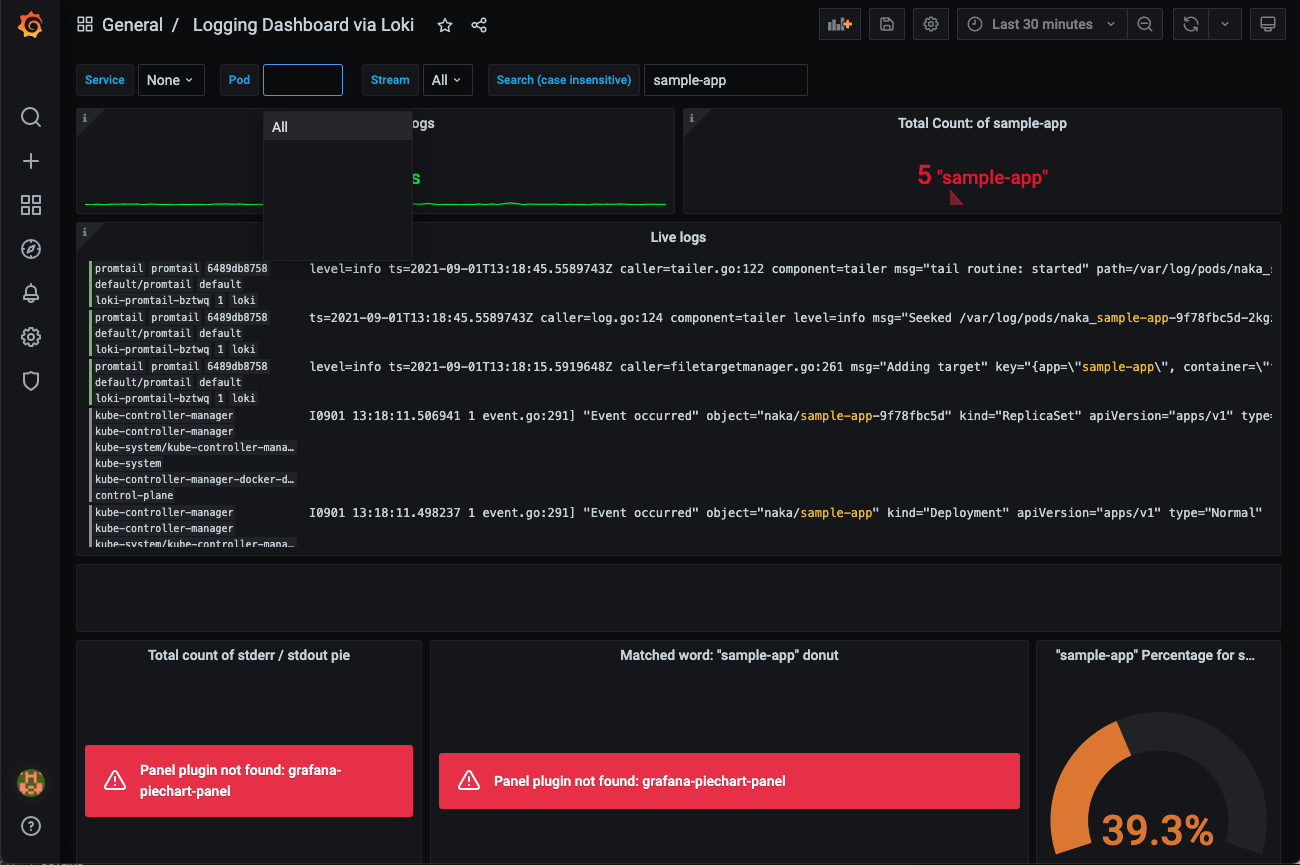
Task: Expand the log line starting ts=2021-09-01T13:18:45 caller=log.go:124
Action: coord(790,318)
